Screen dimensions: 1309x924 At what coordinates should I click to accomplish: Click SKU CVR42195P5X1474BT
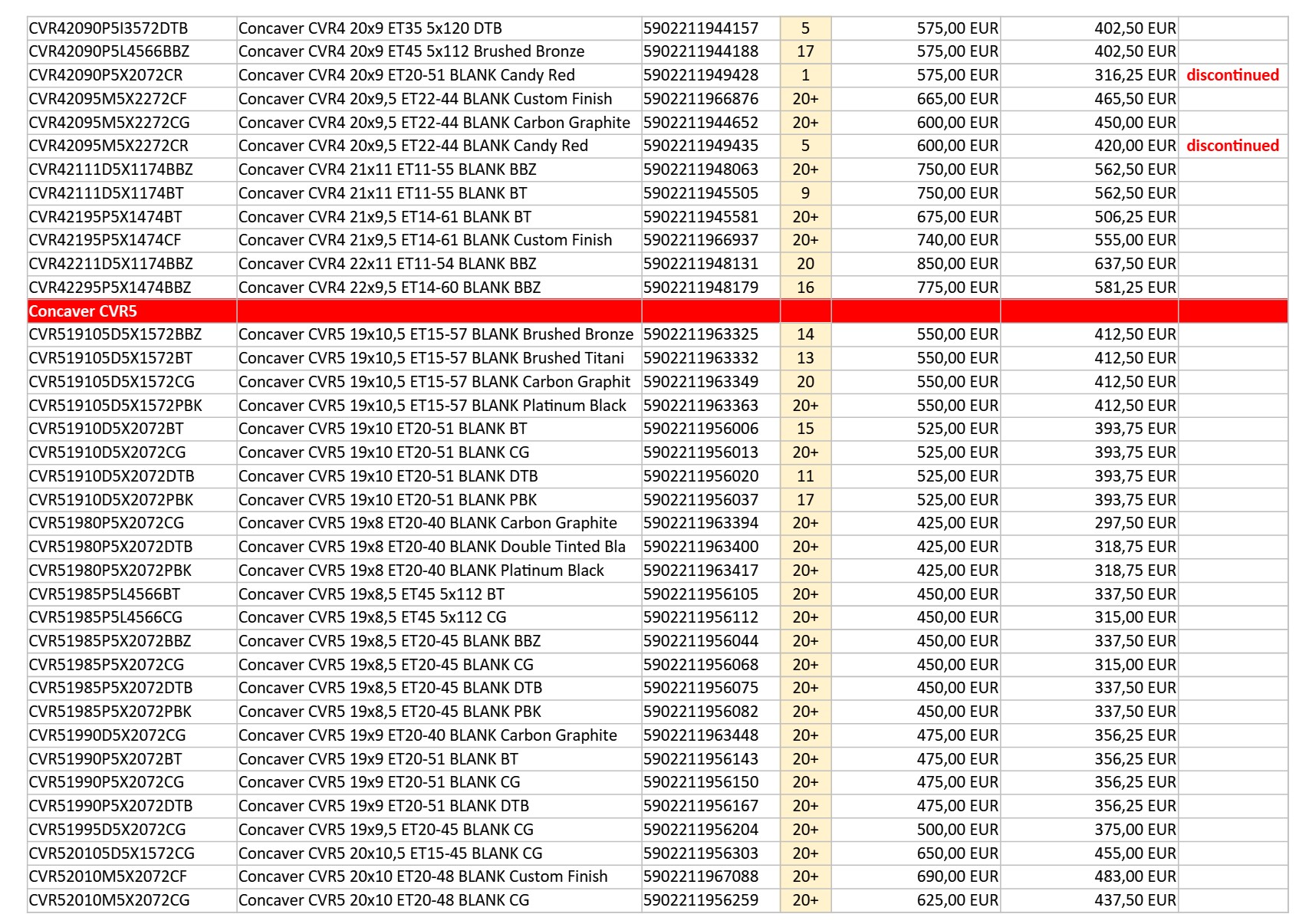pyautogui.click(x=105, y=217)
